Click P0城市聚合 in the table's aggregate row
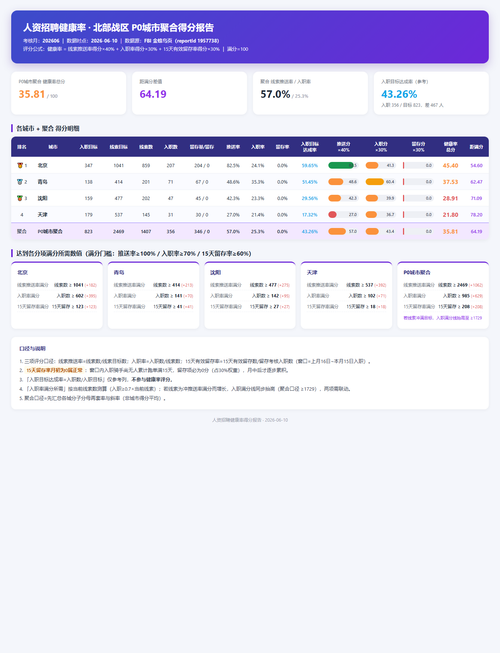The image size is (500, 653). click(x=50, y=231)
